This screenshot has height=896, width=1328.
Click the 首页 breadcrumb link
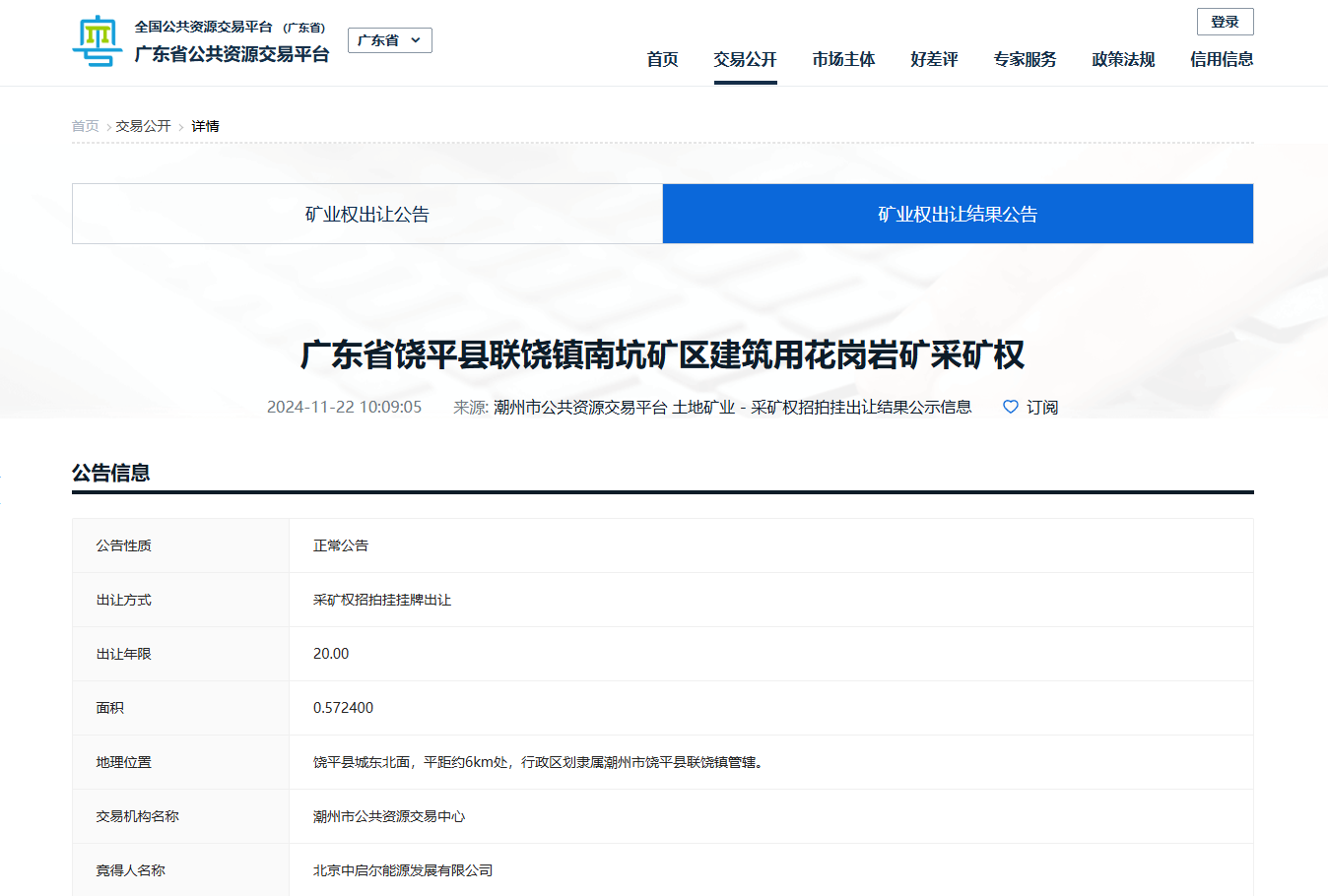[85, 126]
